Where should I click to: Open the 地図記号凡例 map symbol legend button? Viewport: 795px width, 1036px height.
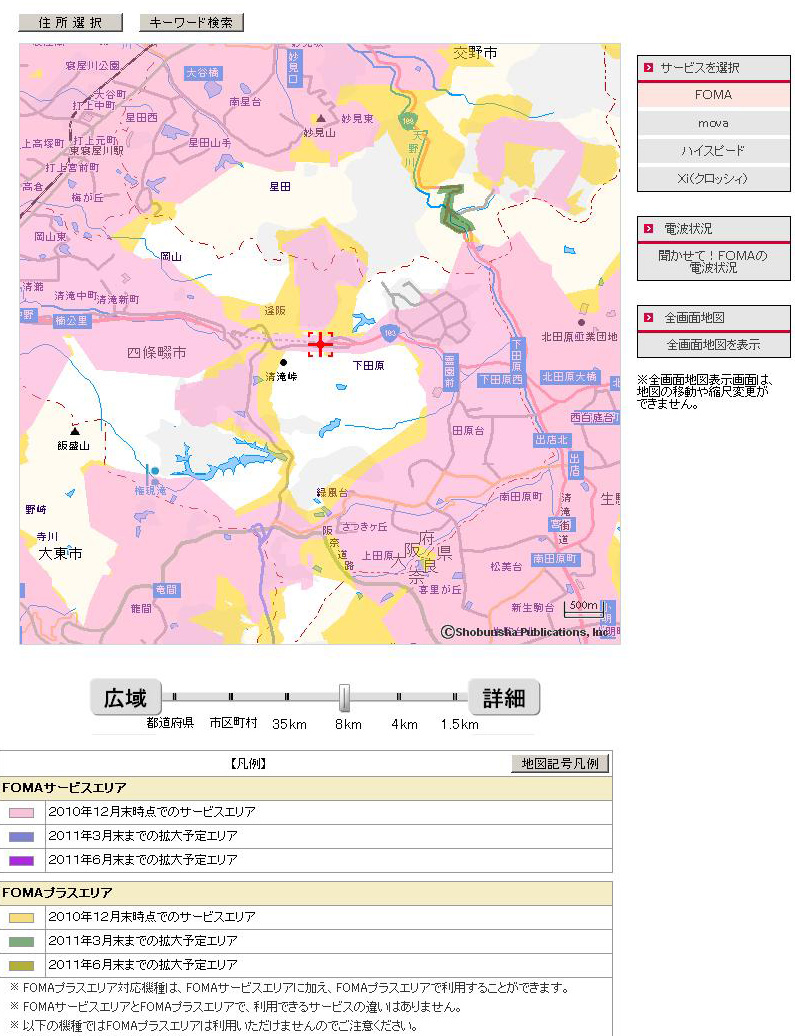[560, 764]
